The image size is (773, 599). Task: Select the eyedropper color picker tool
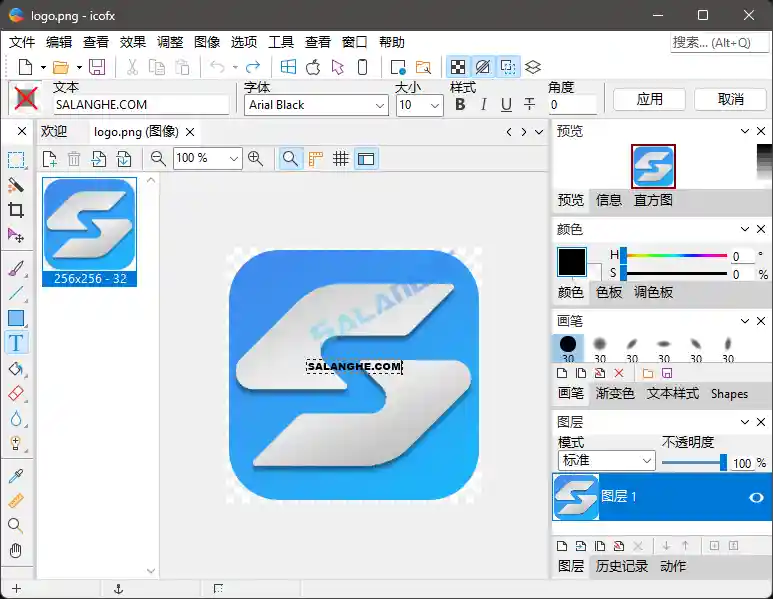(x=16, y=476)
